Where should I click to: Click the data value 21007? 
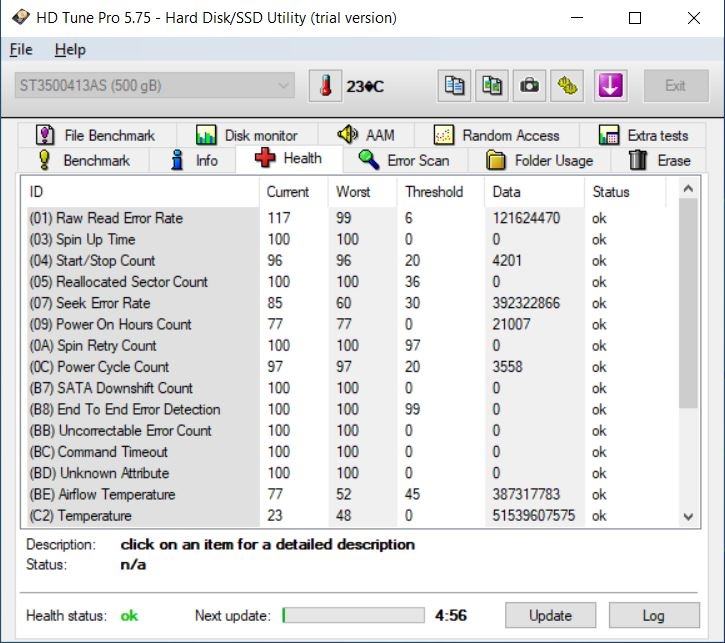point(511,324)
